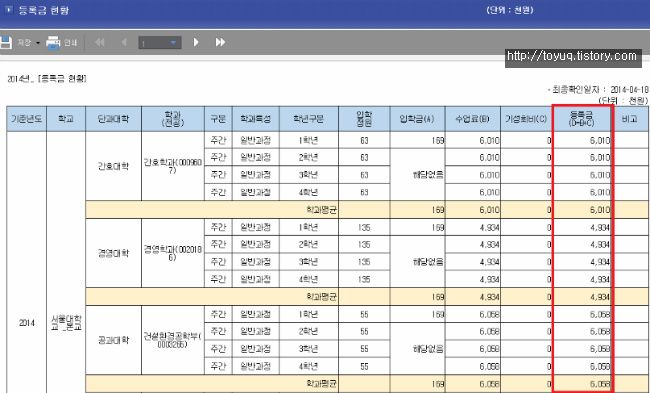
Task: Click the 최종확인일자 2014-04-18 text
Action: point(597,90)
